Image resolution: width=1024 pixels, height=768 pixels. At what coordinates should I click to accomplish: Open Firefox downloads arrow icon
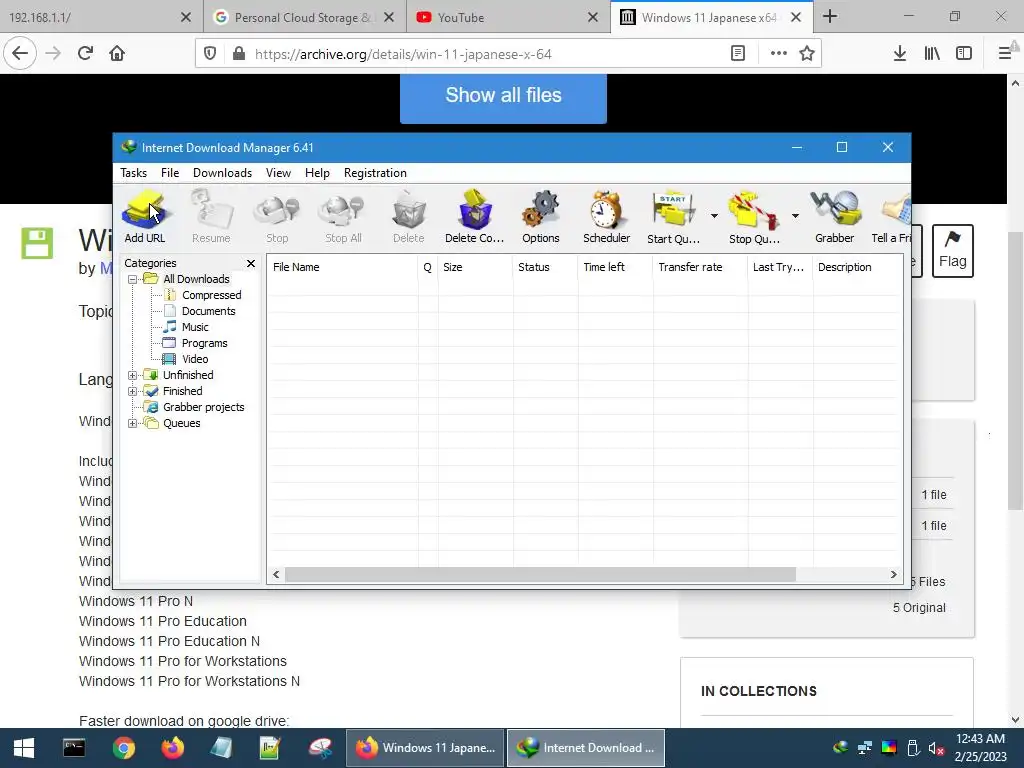pos(900,54)
